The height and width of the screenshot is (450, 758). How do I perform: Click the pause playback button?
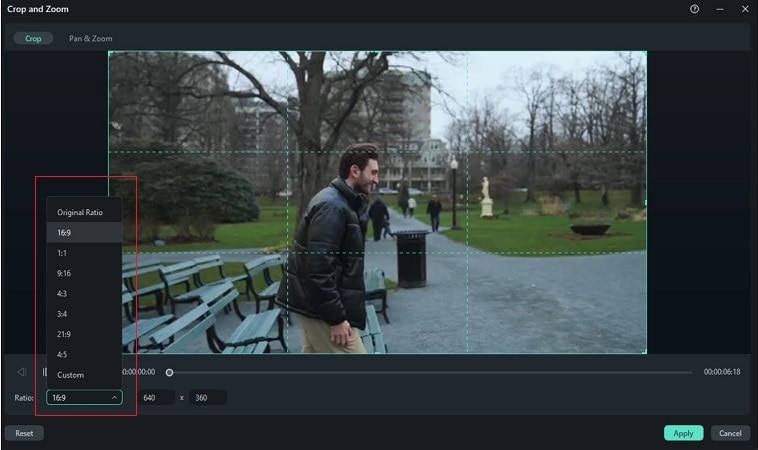[x=44, y=372]
